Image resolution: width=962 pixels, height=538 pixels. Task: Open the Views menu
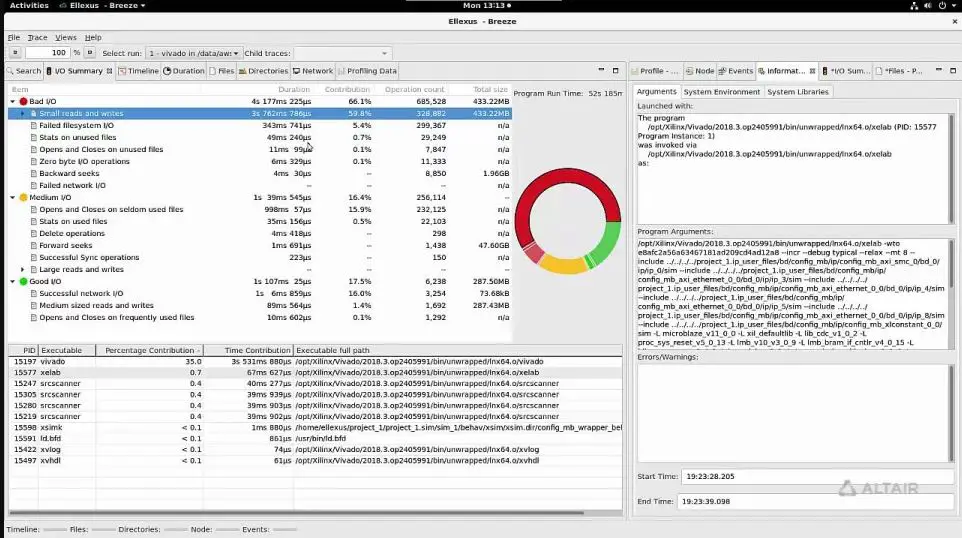(x=66, y=37)
